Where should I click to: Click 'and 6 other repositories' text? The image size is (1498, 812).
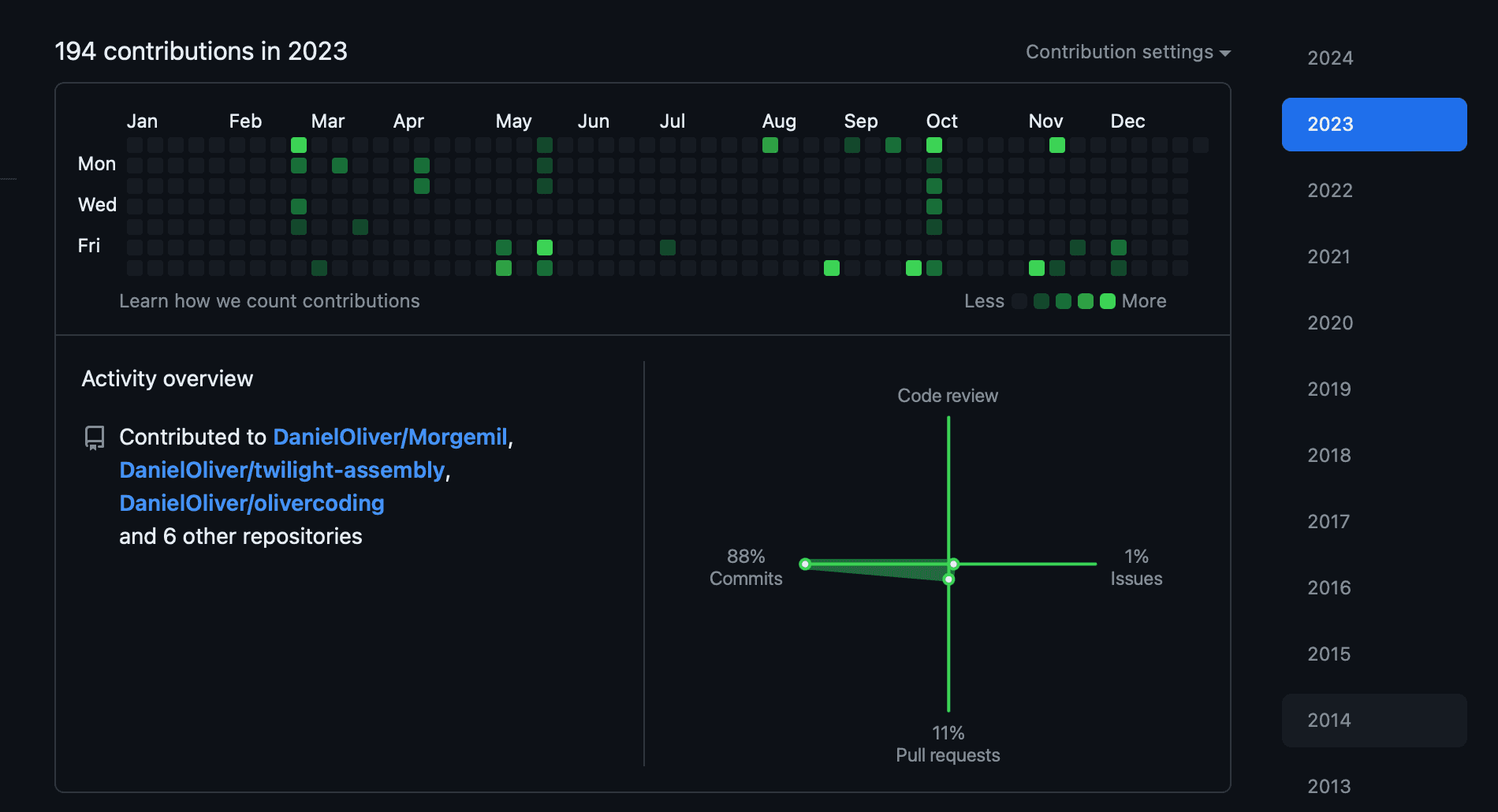click(240, 536)
